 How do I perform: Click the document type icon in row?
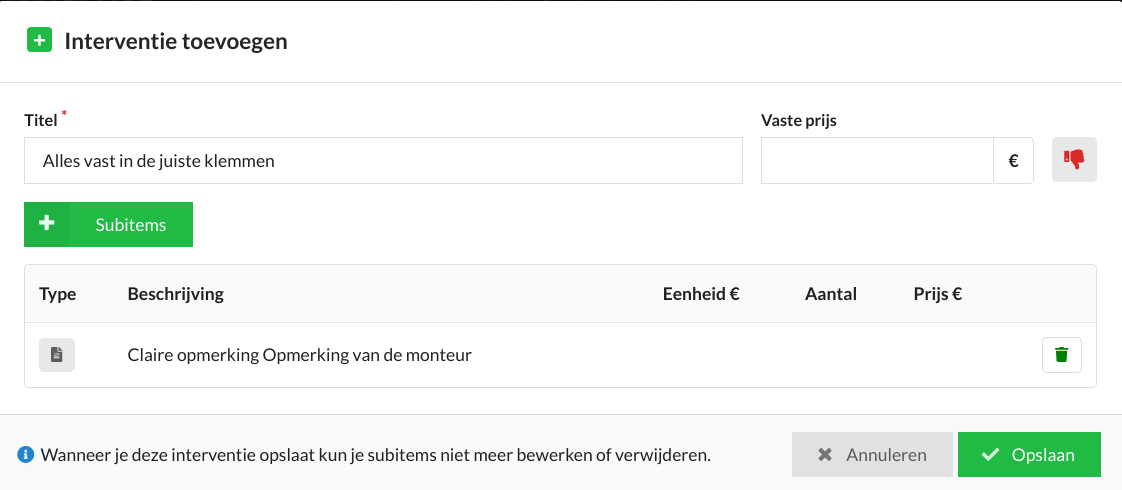(x=57, y=354)
